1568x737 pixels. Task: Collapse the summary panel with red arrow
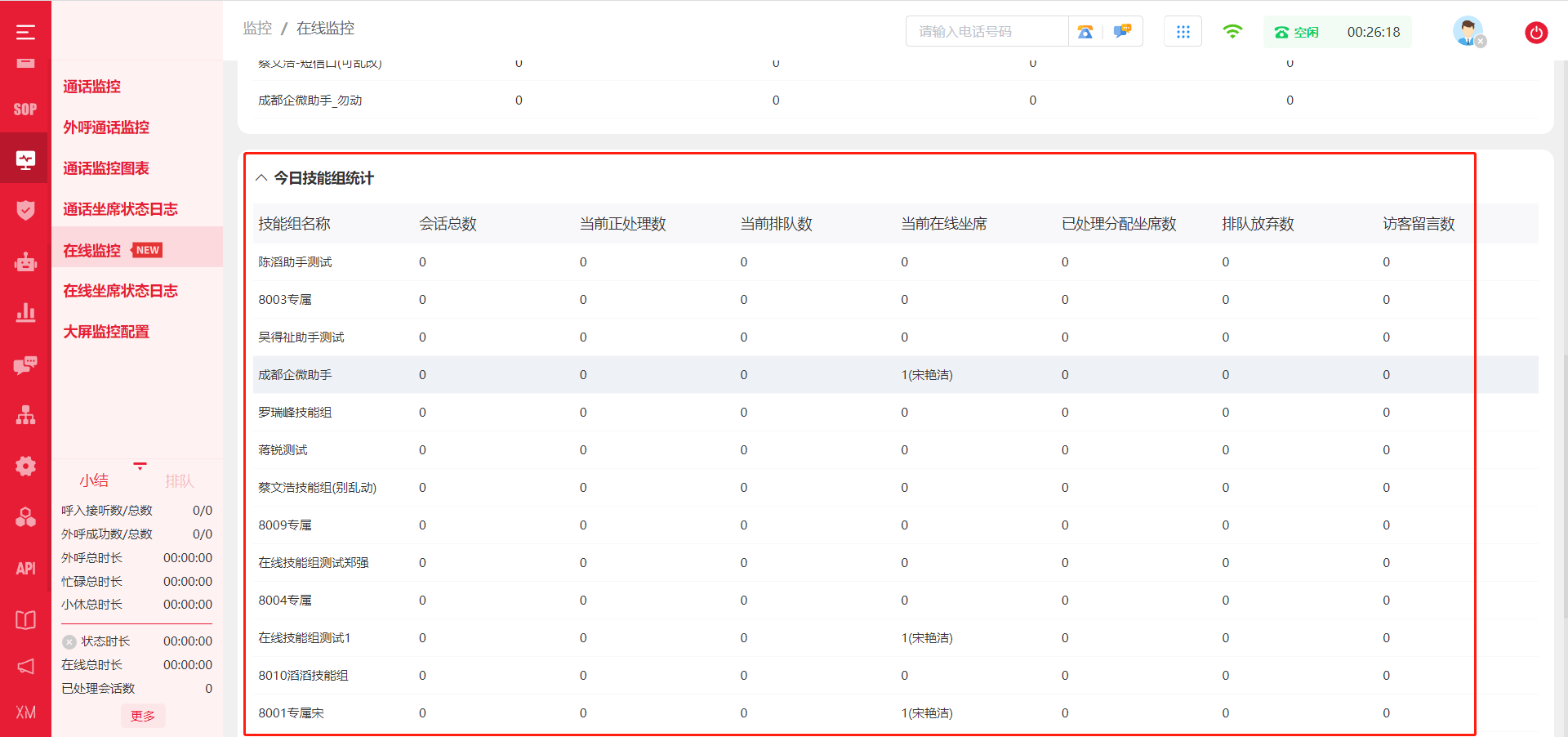tap(140, 466)
